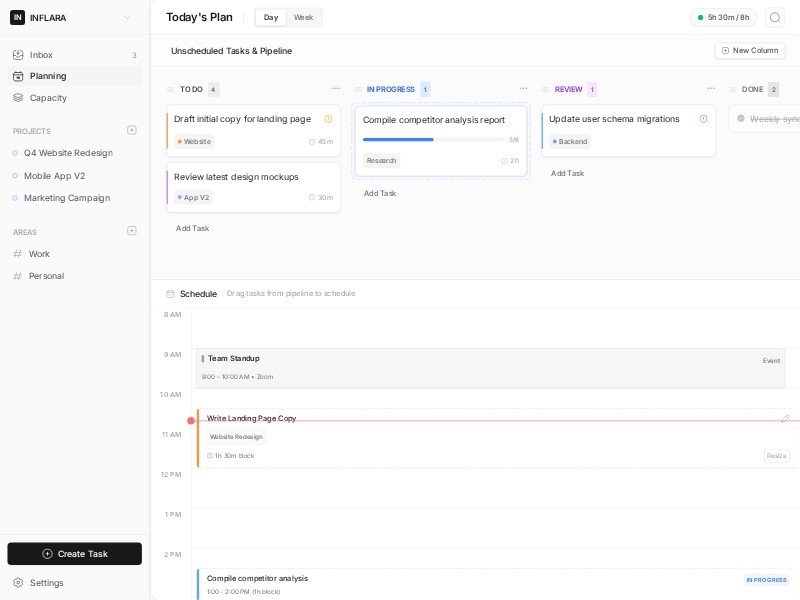Screen dimensions: 800x600
Task: Click edit pencil on Write Landing Page Copy
Action: coord(785,419)
